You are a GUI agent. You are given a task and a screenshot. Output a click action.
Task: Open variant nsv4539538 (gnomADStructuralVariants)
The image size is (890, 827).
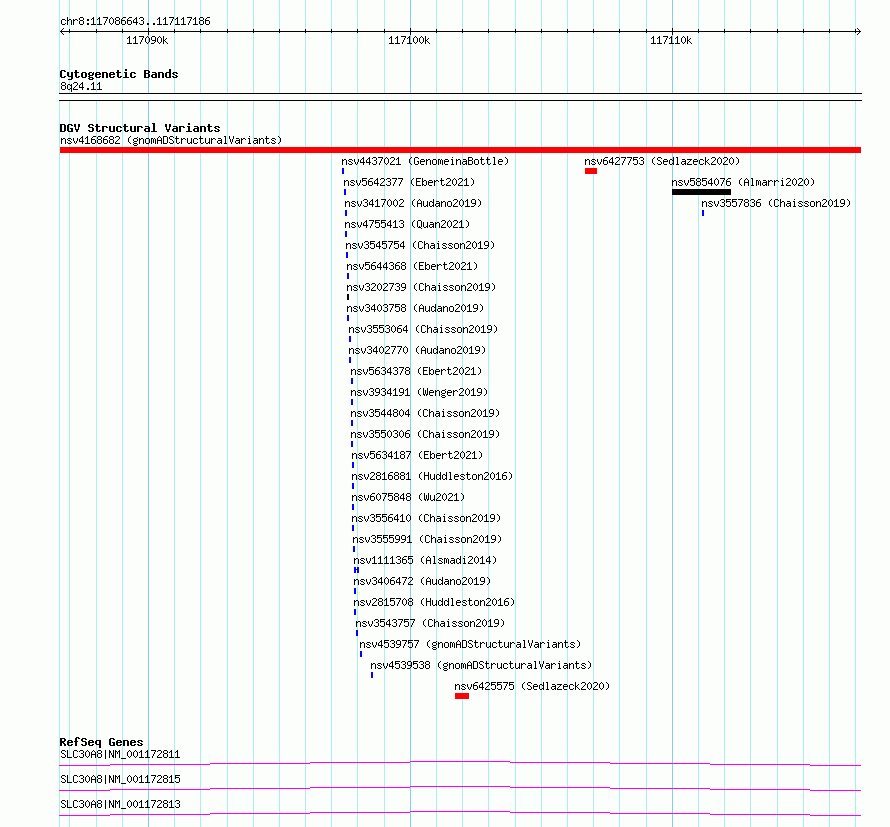coord(481,665)
